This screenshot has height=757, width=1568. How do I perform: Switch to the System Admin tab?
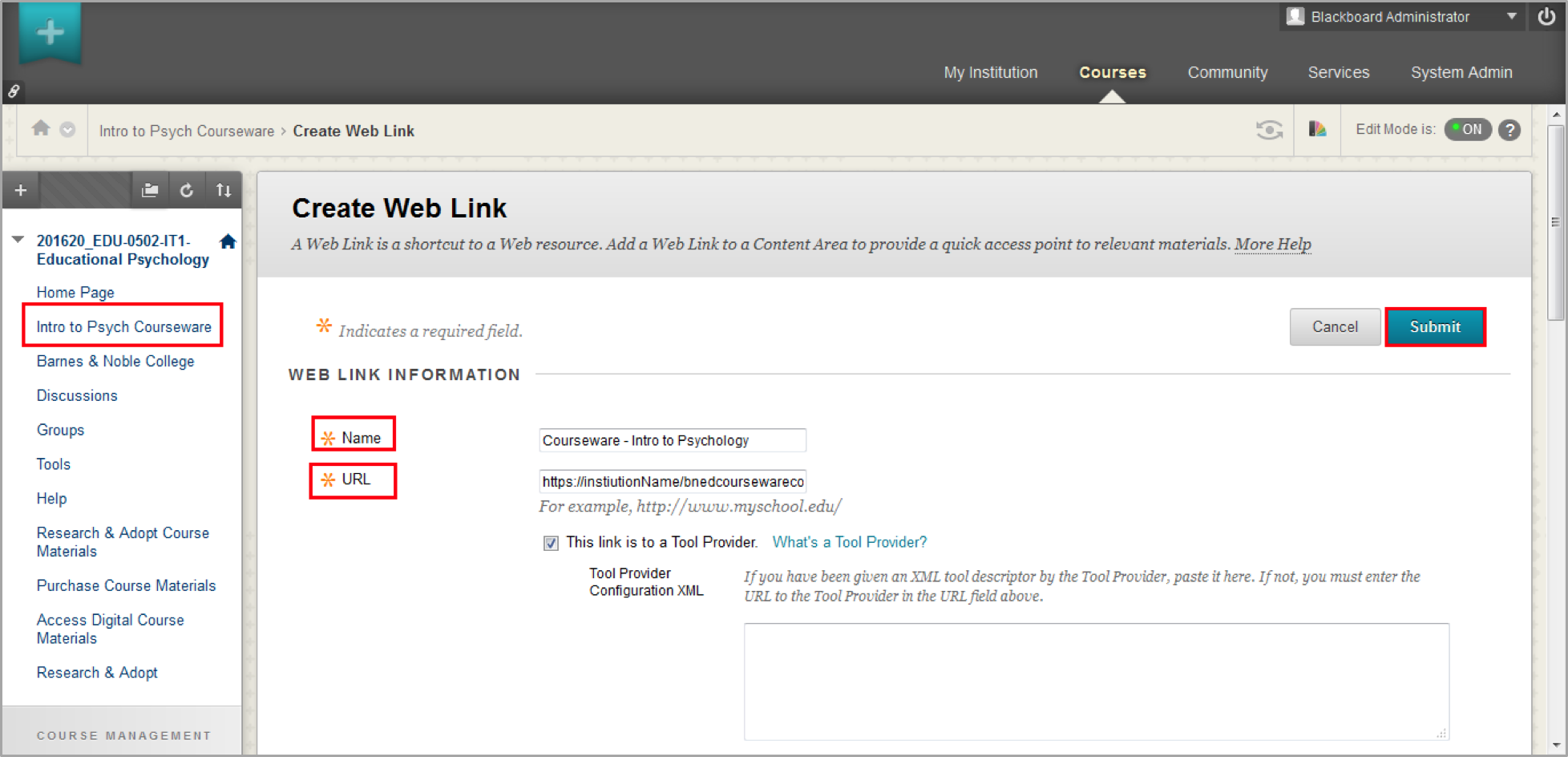tap(1461, 72)
